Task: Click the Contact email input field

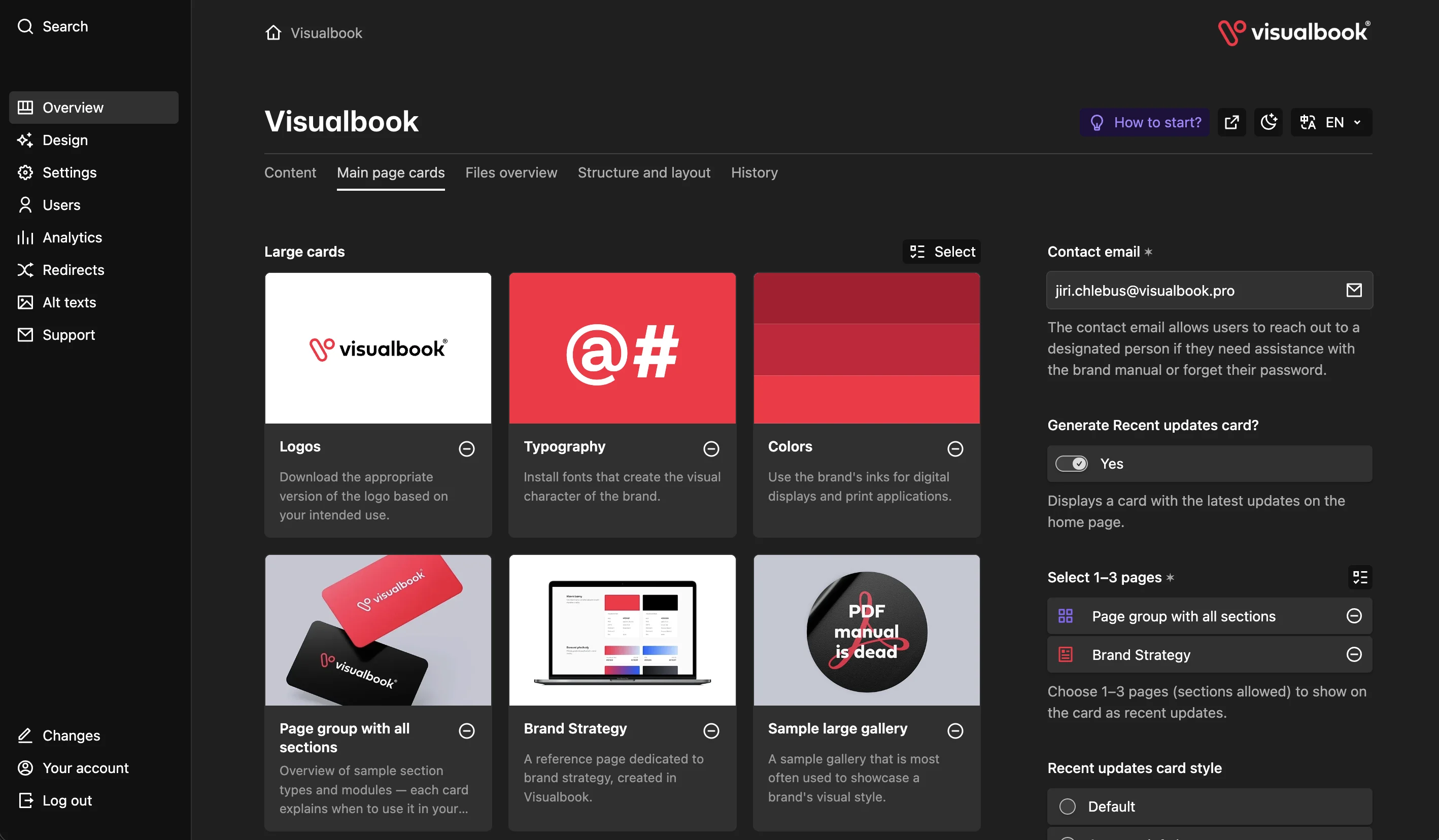Action: (x=1210, y=290)
